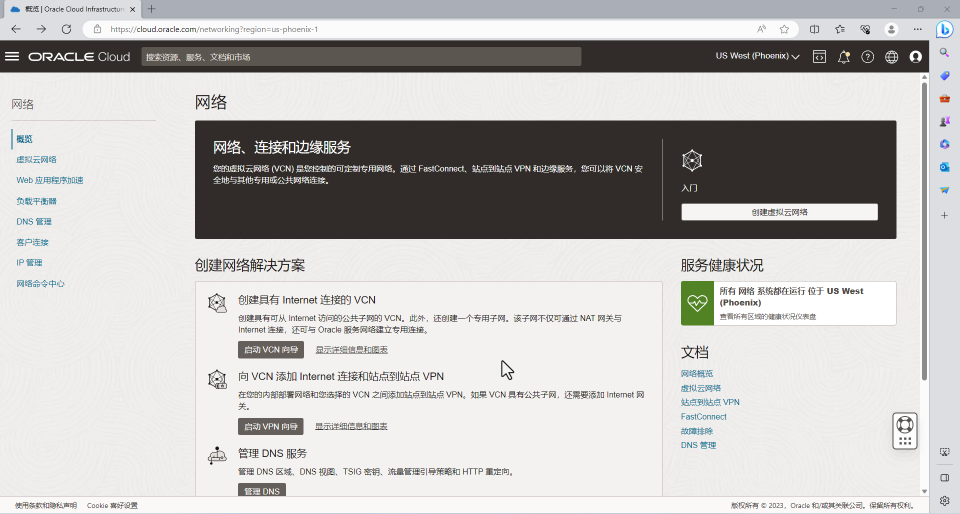Open the favorites list icon
The width and height of the screenshot is (960, 514).
(840, 29)
